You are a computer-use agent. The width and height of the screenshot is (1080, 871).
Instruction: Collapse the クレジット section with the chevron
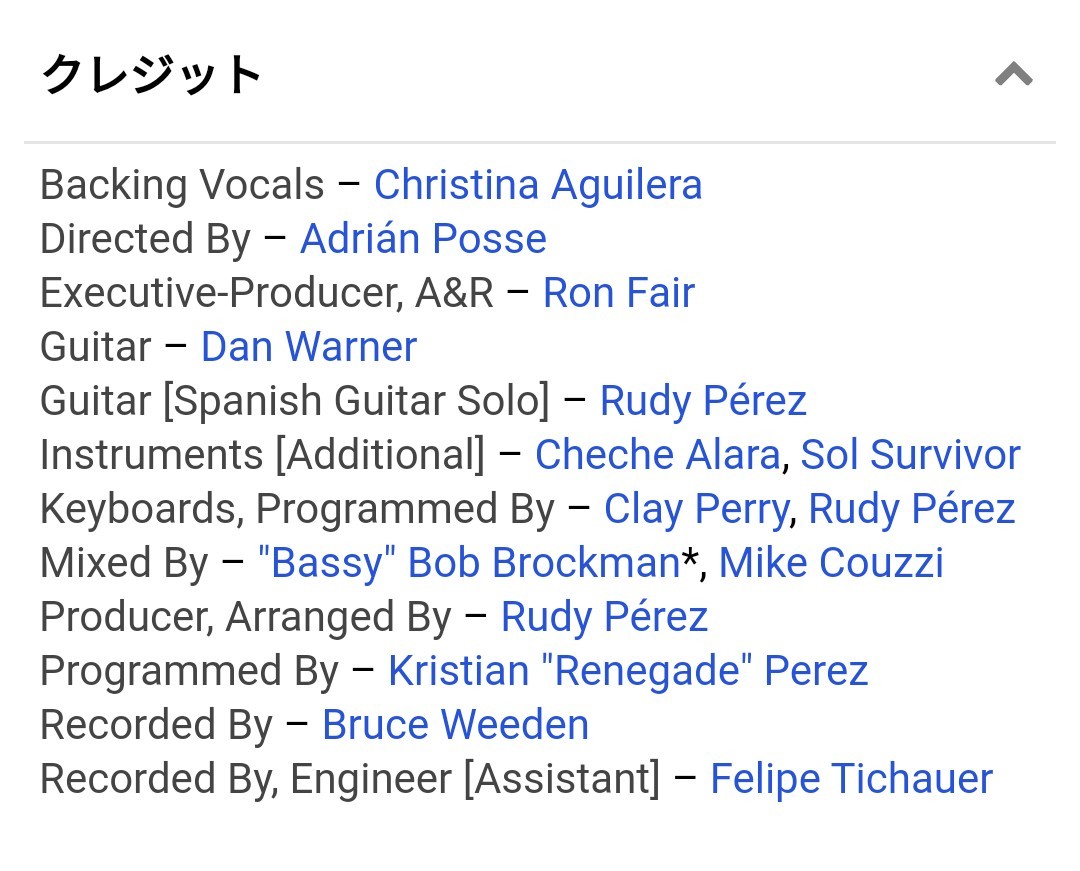[x=1013, y=74]
